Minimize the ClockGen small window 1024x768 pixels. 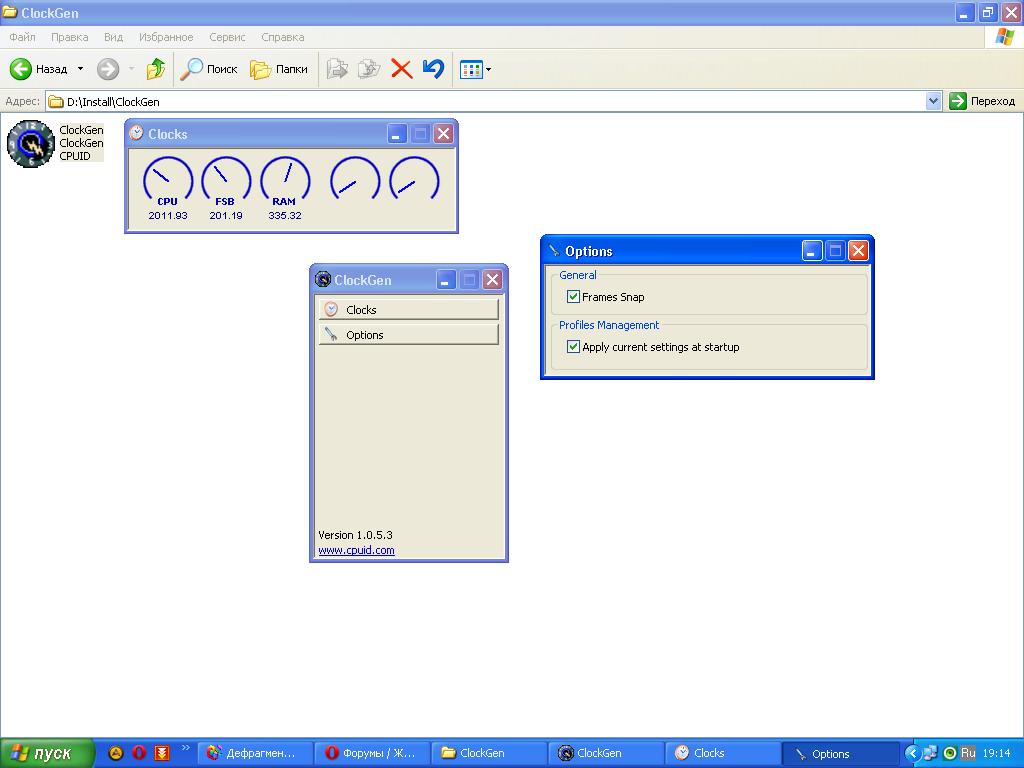coord(445,280)
